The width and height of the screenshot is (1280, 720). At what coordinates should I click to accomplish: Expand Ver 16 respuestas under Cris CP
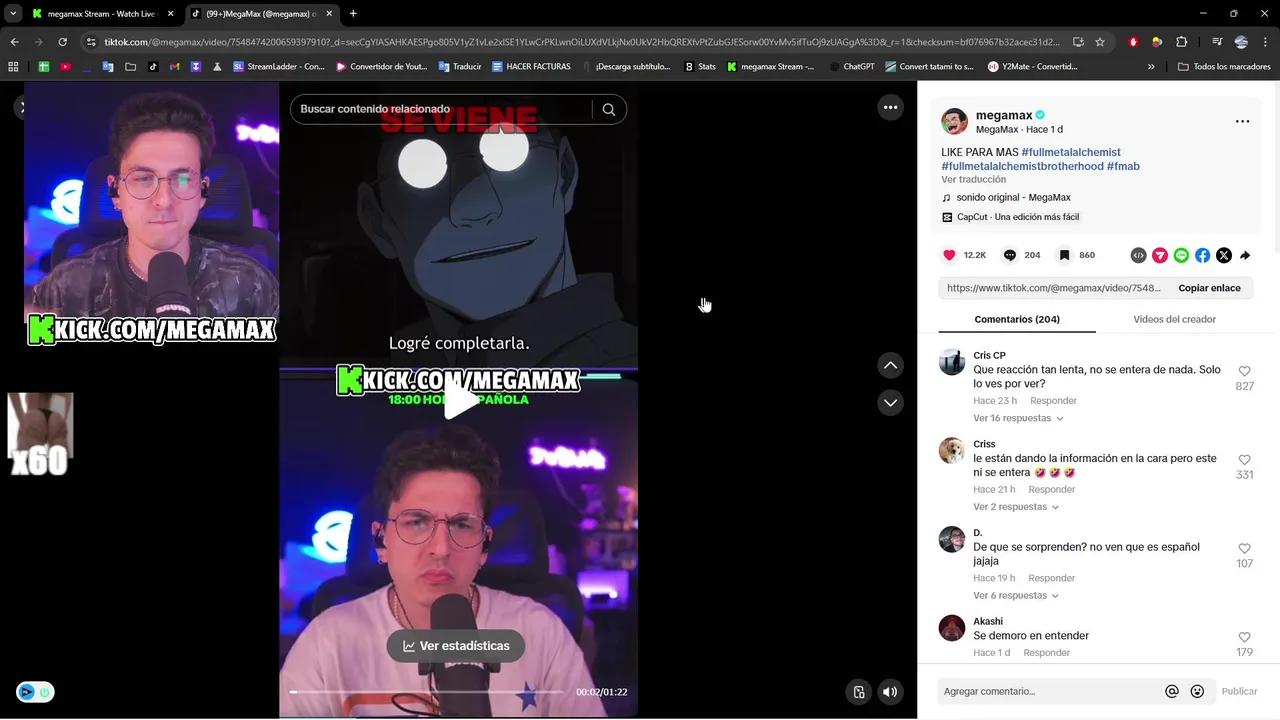1018,418
